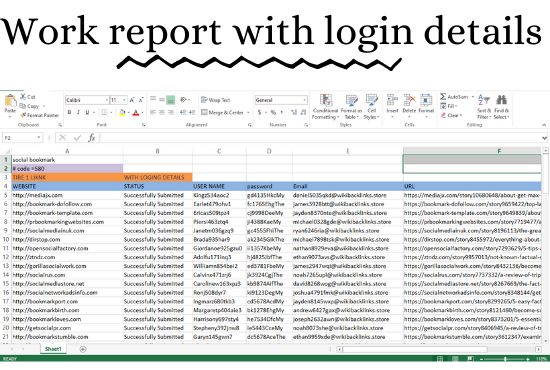Image resolution: width=550 pixels, height=370 pixels.
Task: Select Top Align in Alignment group
Action: [x=153, y=100]
